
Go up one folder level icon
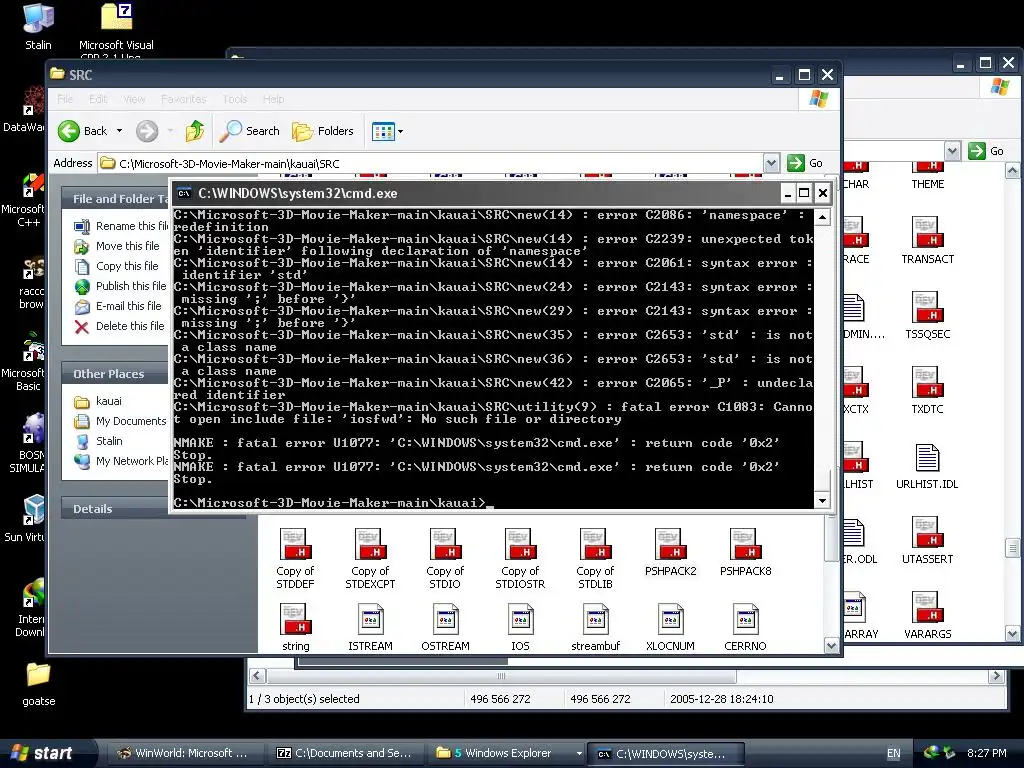(x=194, y=131)
